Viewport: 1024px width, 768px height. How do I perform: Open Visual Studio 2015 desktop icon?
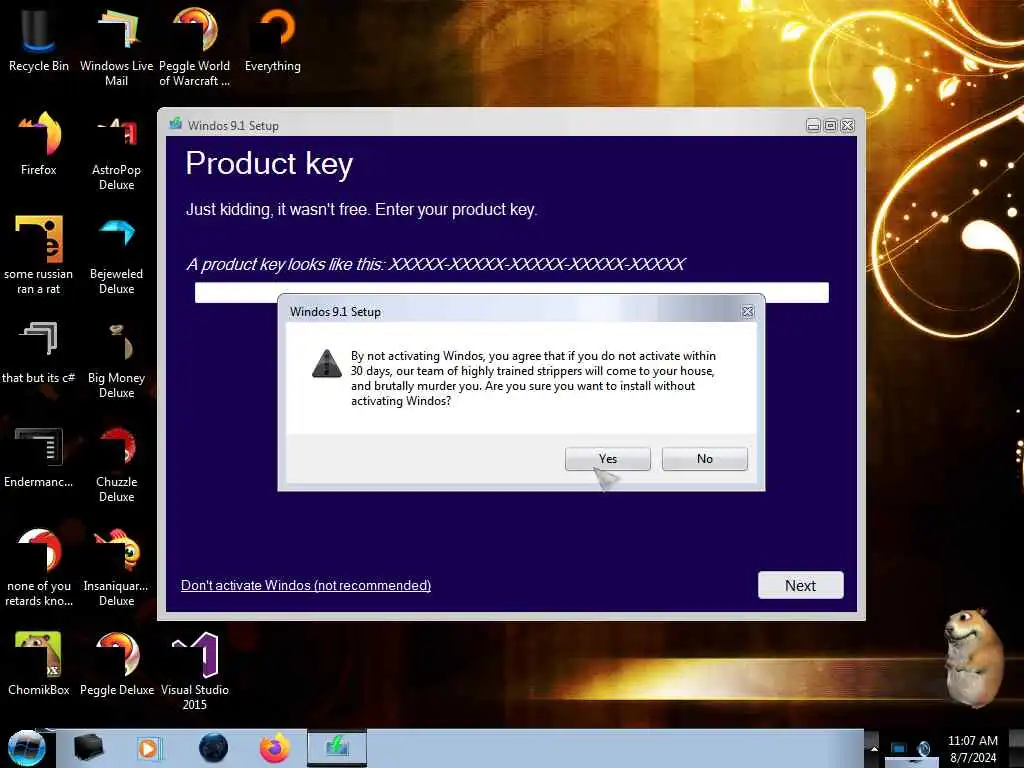click(x=195, y=671)
